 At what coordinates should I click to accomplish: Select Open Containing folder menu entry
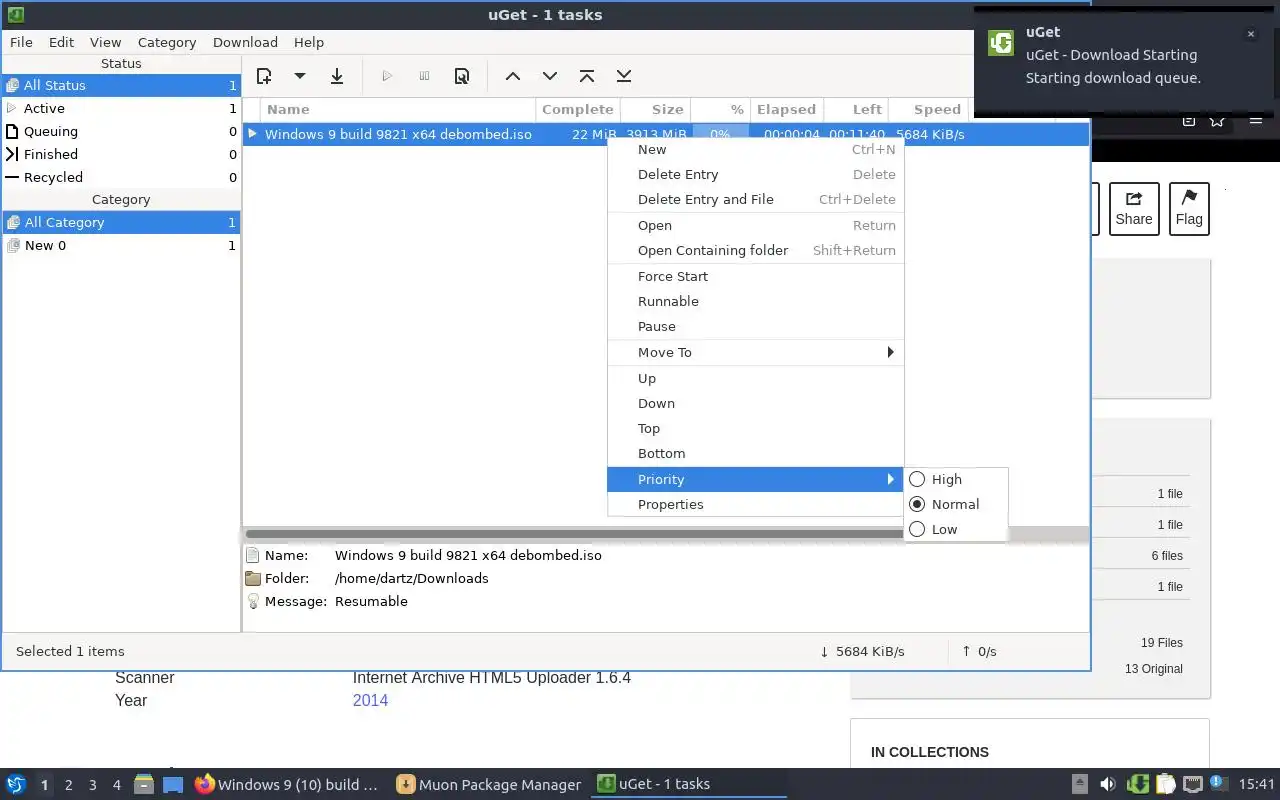(x=755, y=250)
